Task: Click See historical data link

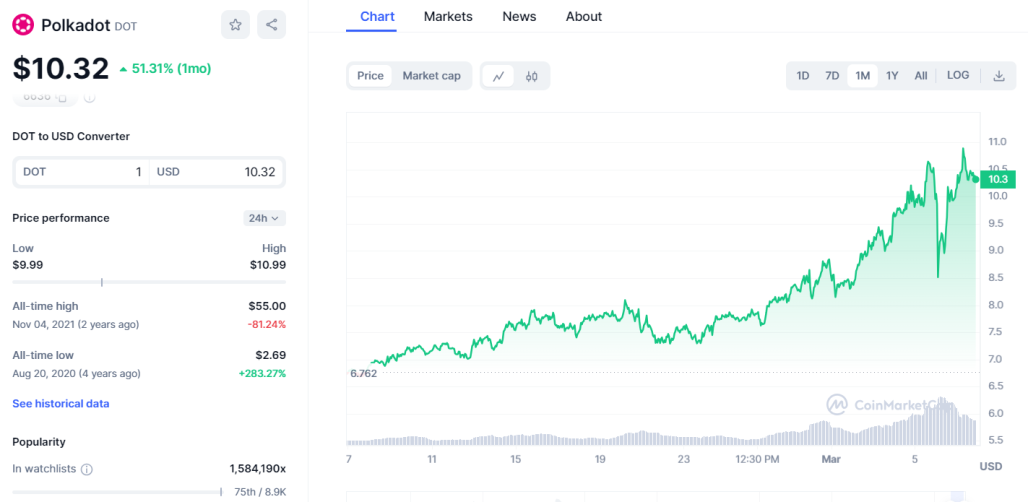Action: (x=61, y=404)
